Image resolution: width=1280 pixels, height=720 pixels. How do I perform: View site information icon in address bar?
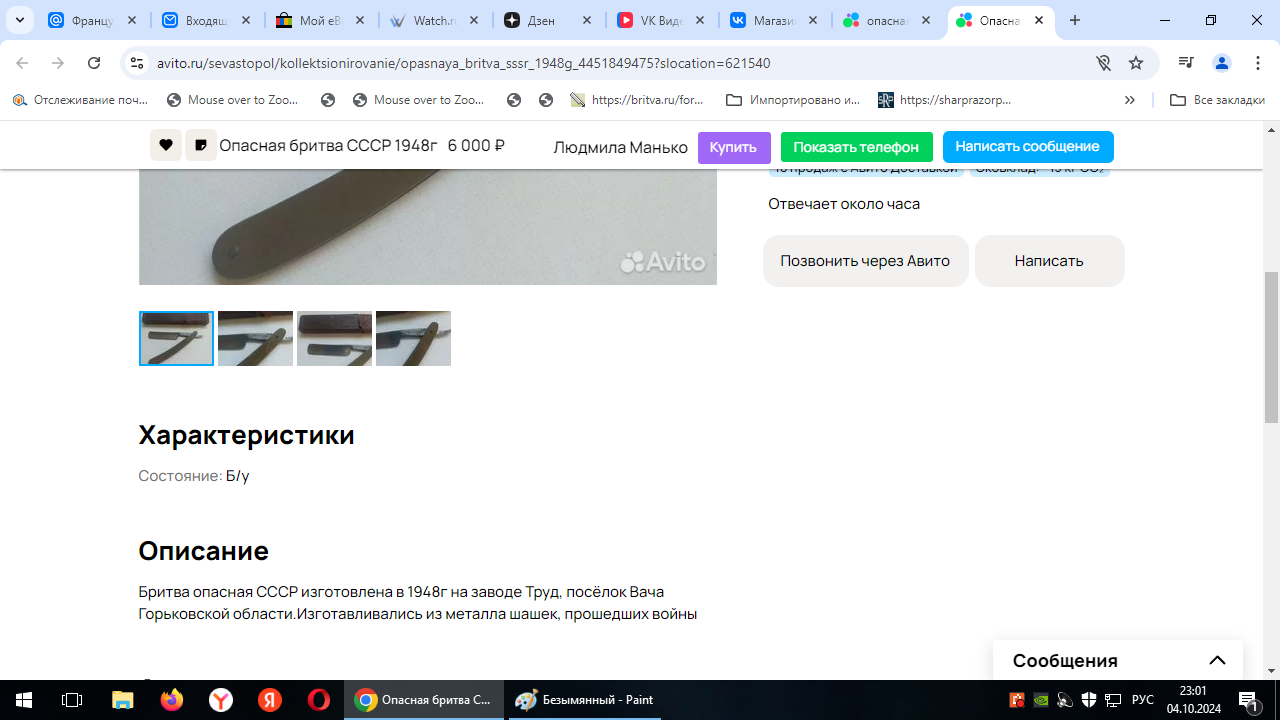tap(137, 63)
